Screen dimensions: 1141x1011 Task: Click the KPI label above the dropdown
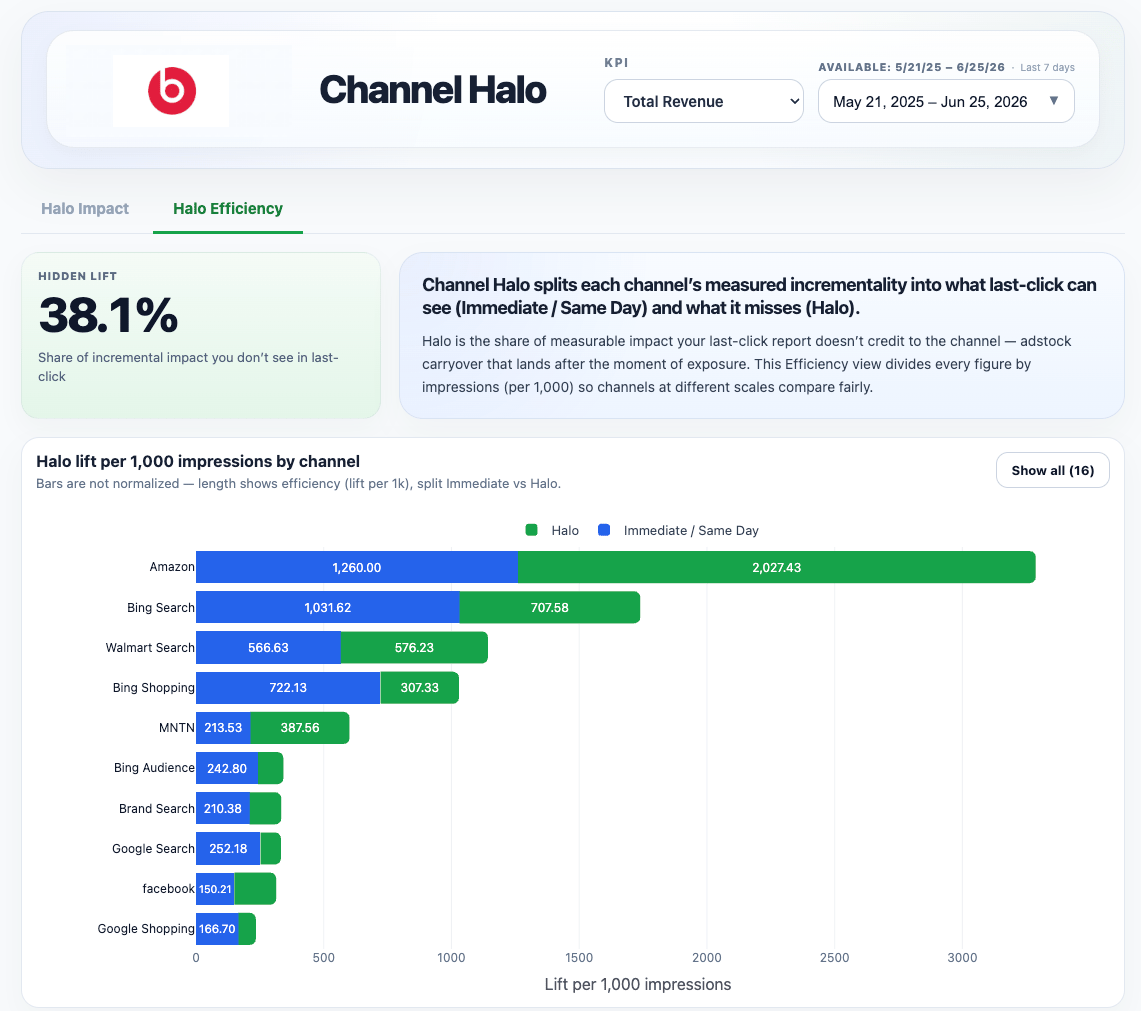[616, 63]
